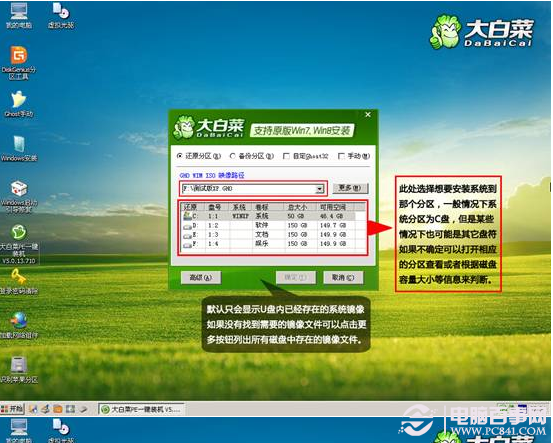Activate 大白菜PE一键装机 taskbar window button
This screenshot has width=553, height=443.
pyautogui.click(x=141, y=409)
